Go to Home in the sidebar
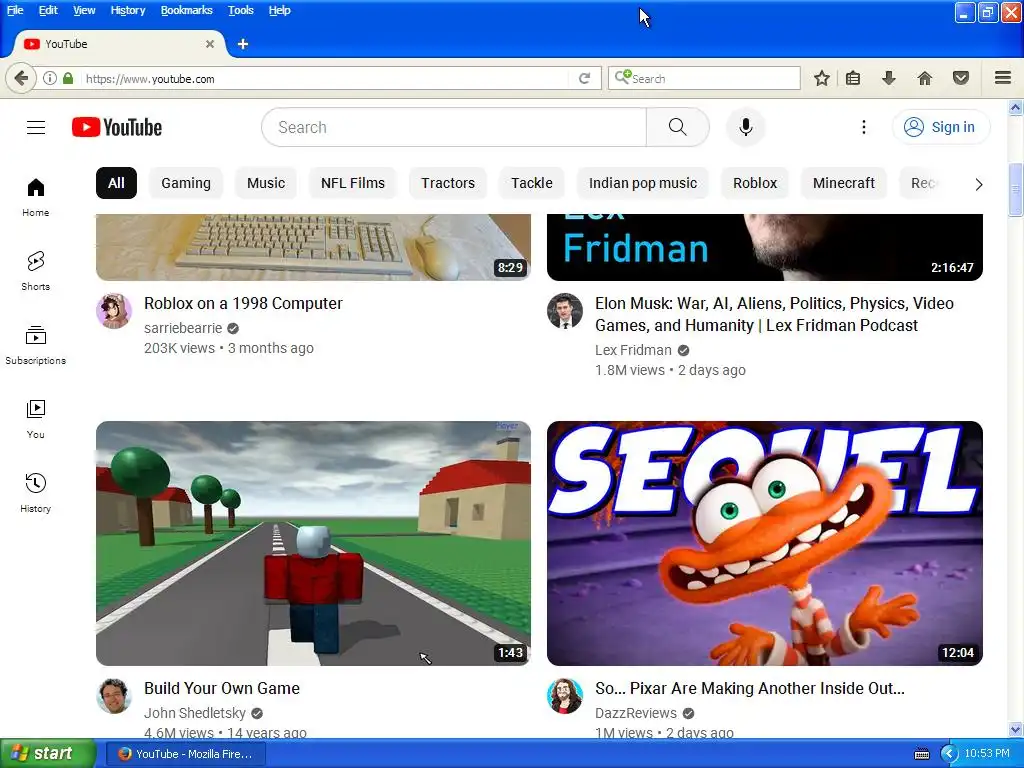This screenshot has width=1024, height=768. coord(35,197)
